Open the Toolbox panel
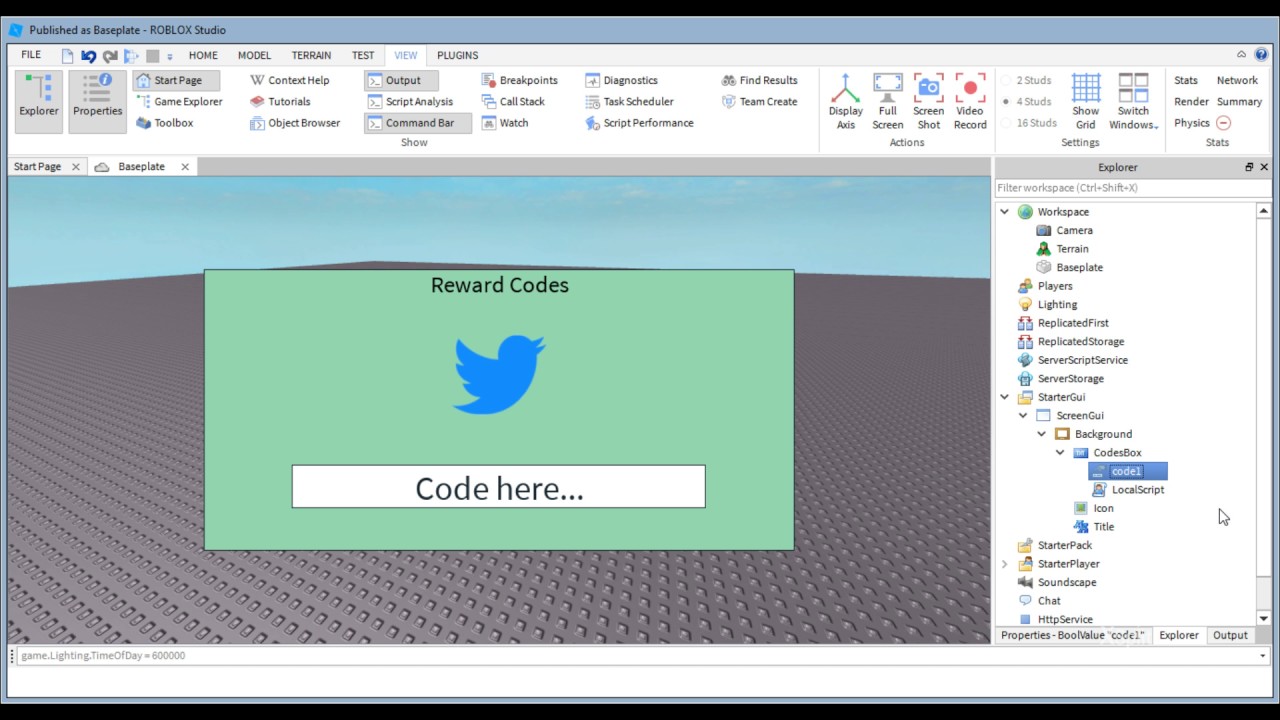Viewport: 1280px width, 720px height. [x=164, y=123]
